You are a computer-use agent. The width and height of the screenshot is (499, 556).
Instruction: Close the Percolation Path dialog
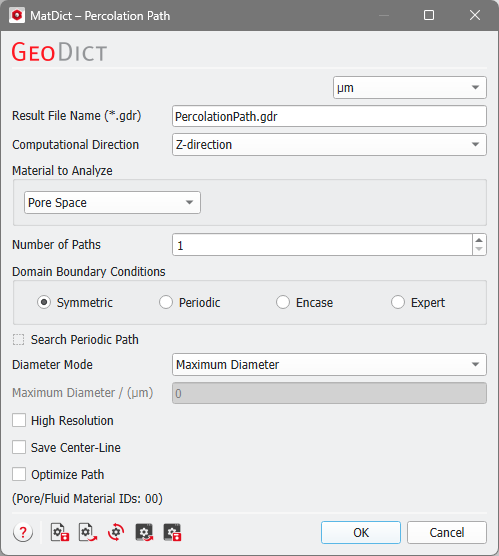pos(475,15)
